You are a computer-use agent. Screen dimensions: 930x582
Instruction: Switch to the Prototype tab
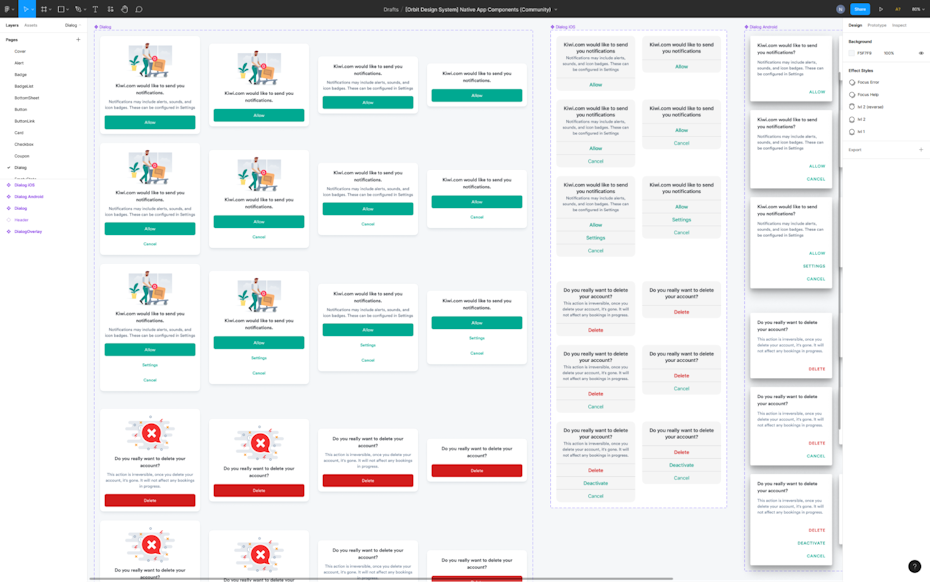[x=876, y=25]
